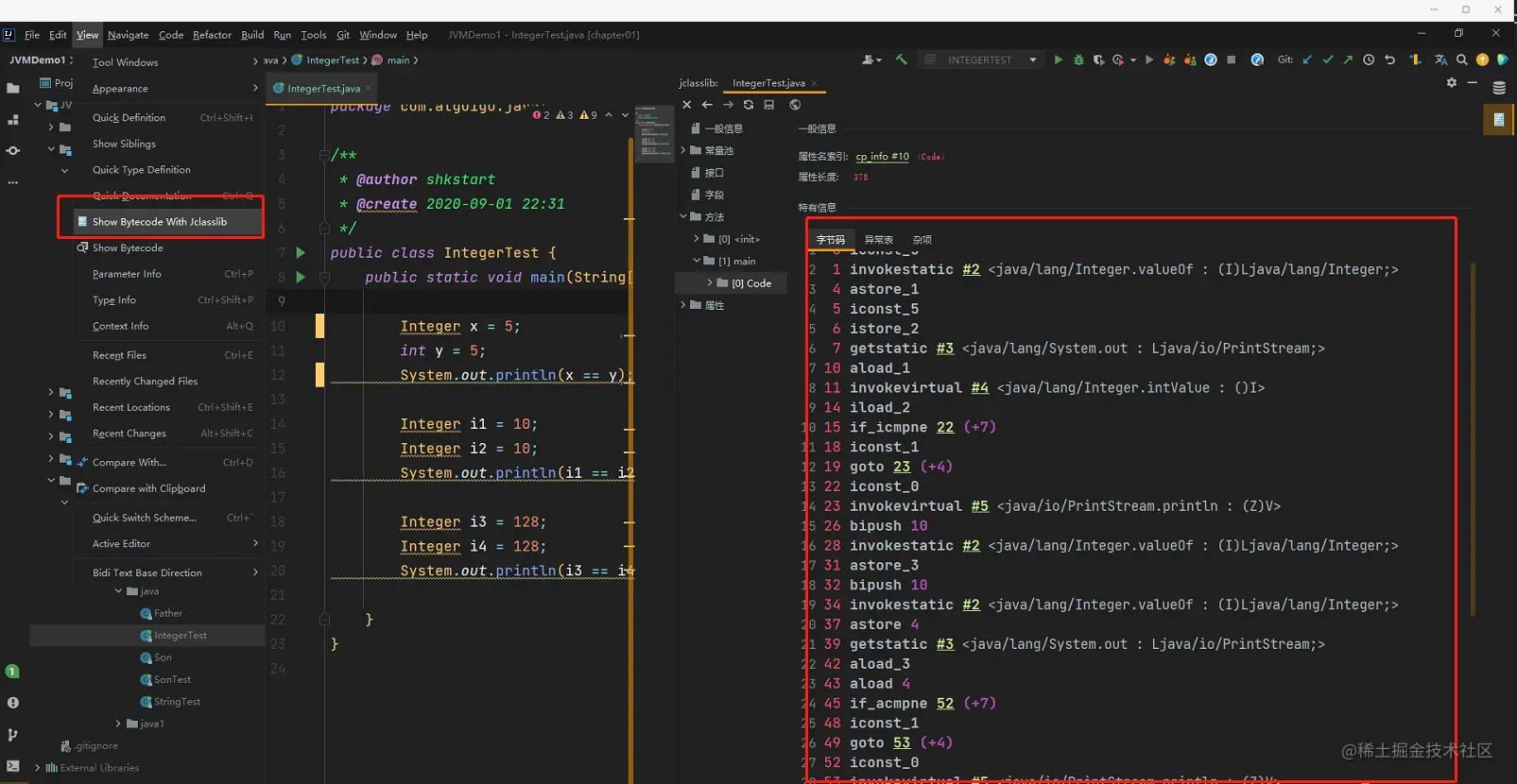Reload bytecode with the jclasslib refresh icon
This screenshot has height=784, width=1517.
[749, 105]
